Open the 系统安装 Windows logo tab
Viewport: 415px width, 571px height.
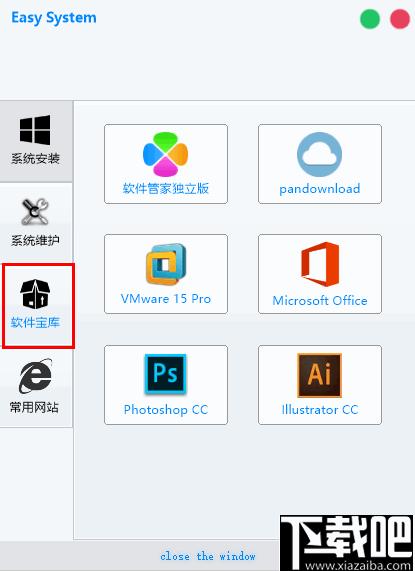[35, 142]
